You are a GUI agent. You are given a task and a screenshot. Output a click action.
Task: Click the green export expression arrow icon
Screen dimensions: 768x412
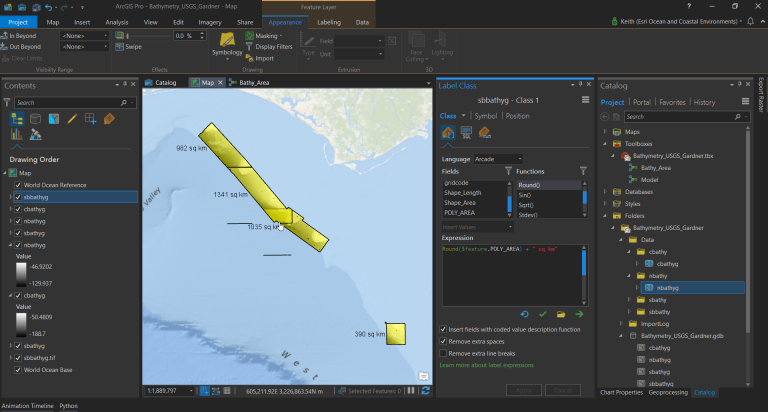pos(579,314)
